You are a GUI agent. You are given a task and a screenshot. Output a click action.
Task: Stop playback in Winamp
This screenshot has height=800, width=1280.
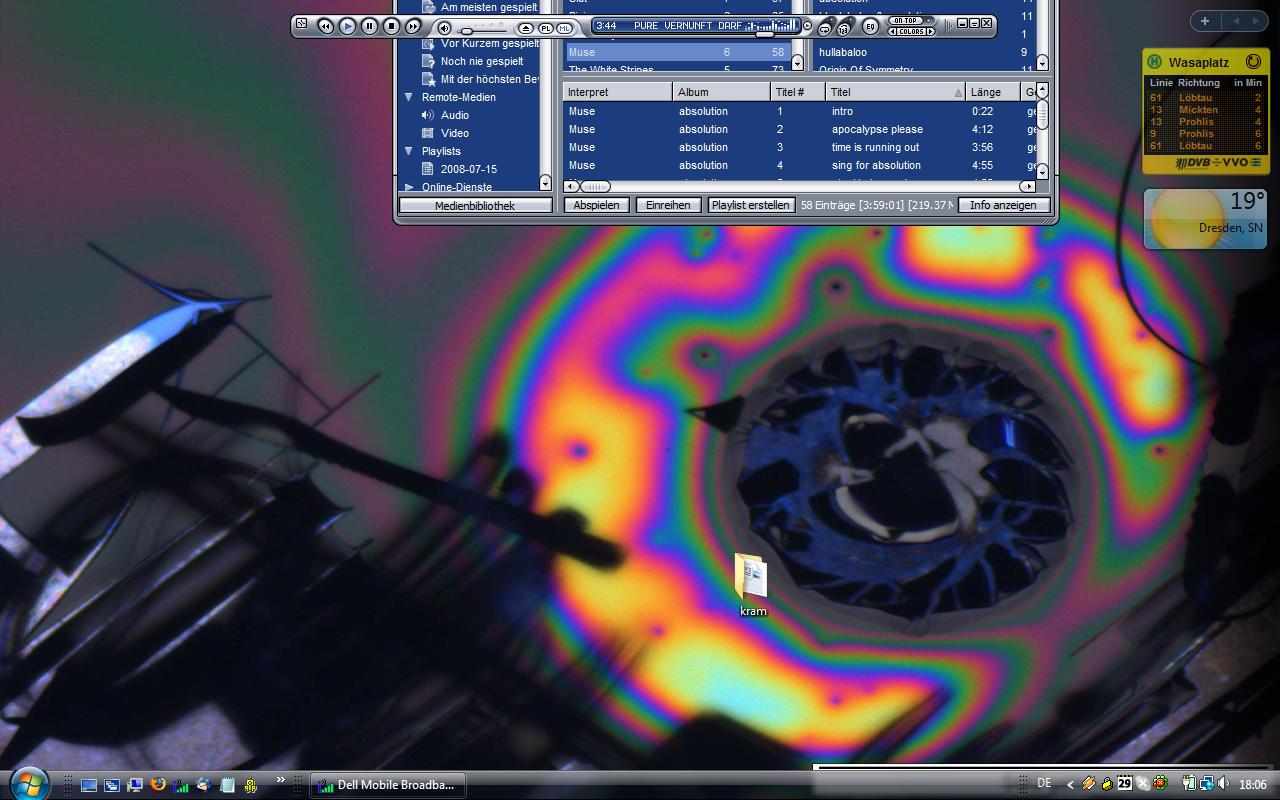click(x=391, y=26)
